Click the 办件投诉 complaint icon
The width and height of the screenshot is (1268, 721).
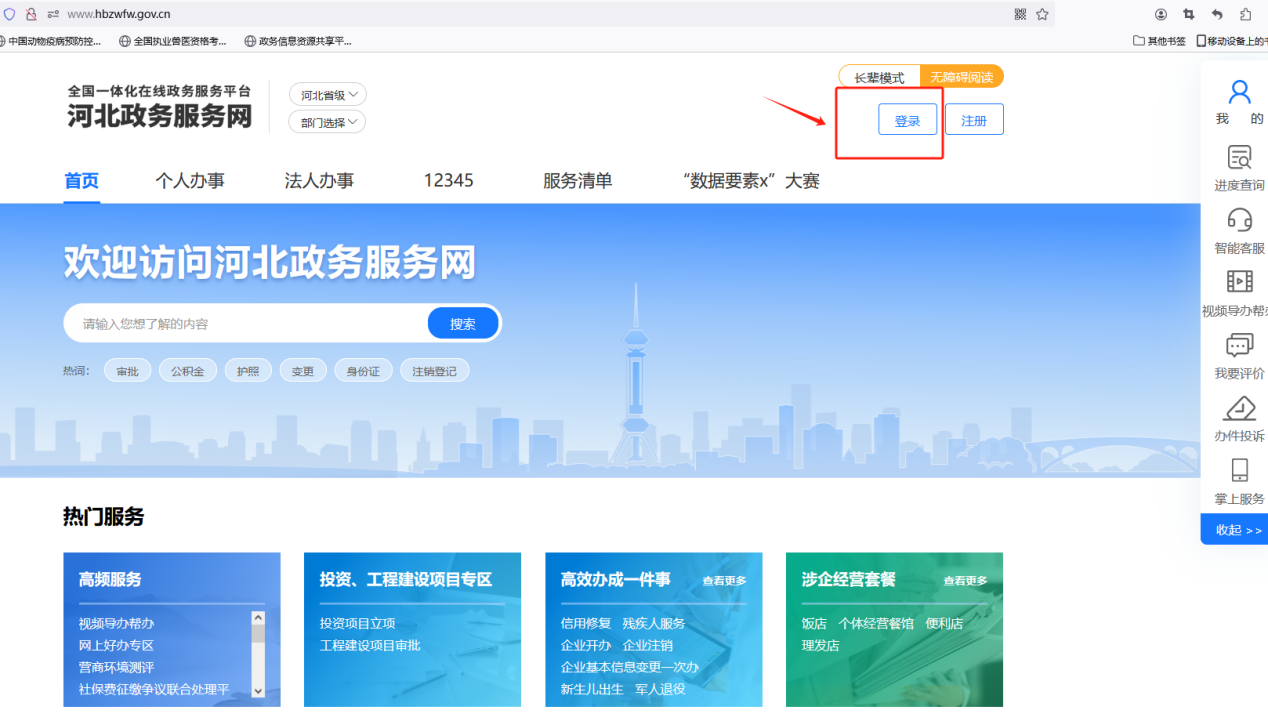pos(1239,409)
